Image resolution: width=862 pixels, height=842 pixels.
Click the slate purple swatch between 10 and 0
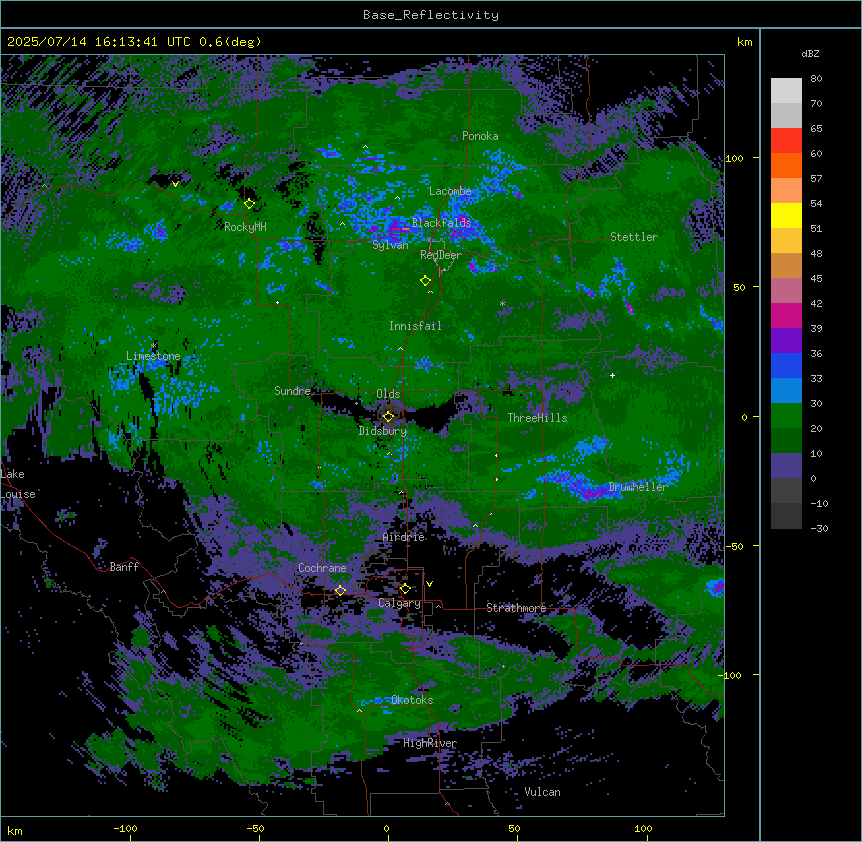tap(786, 466)
